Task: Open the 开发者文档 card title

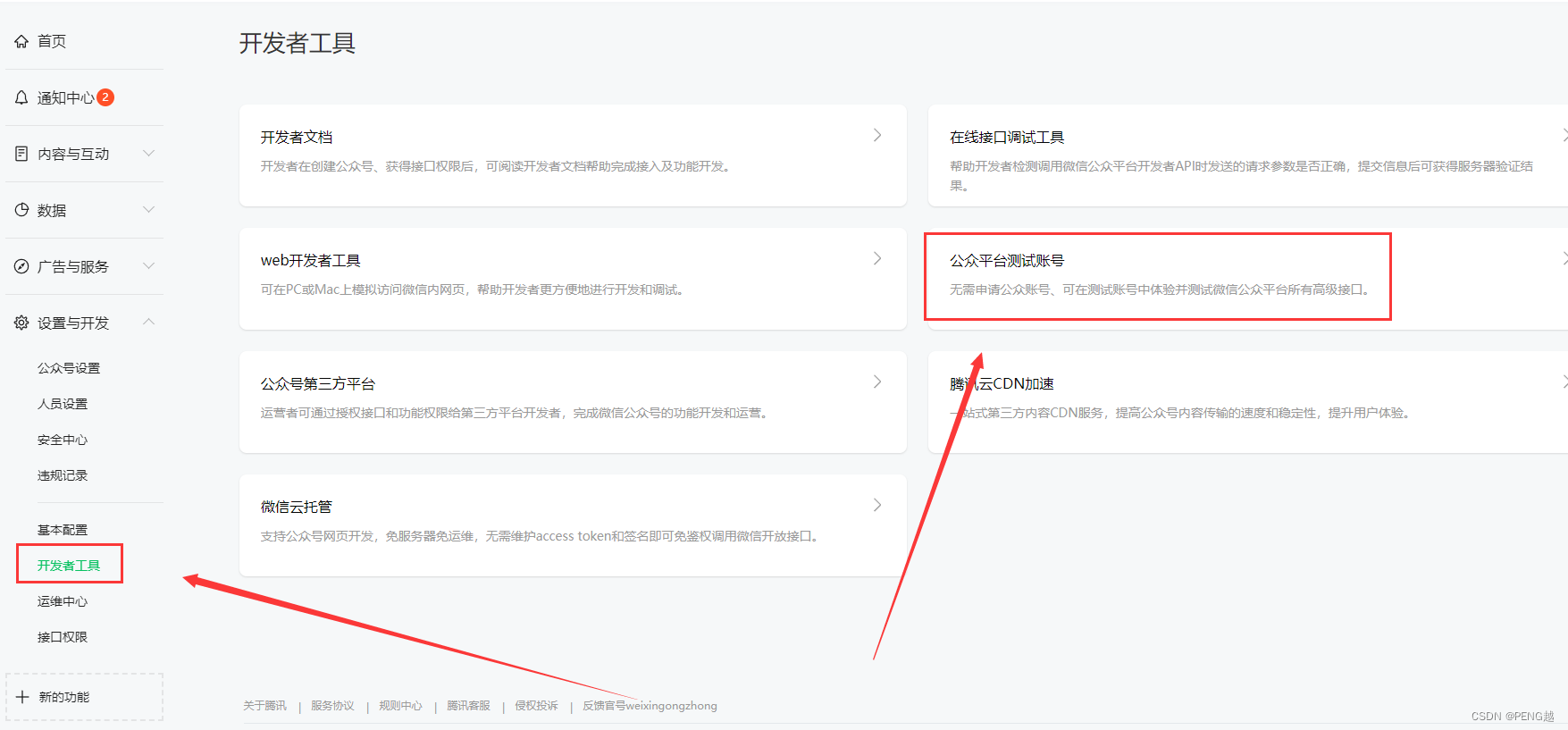Action: (x=297, y=137)
